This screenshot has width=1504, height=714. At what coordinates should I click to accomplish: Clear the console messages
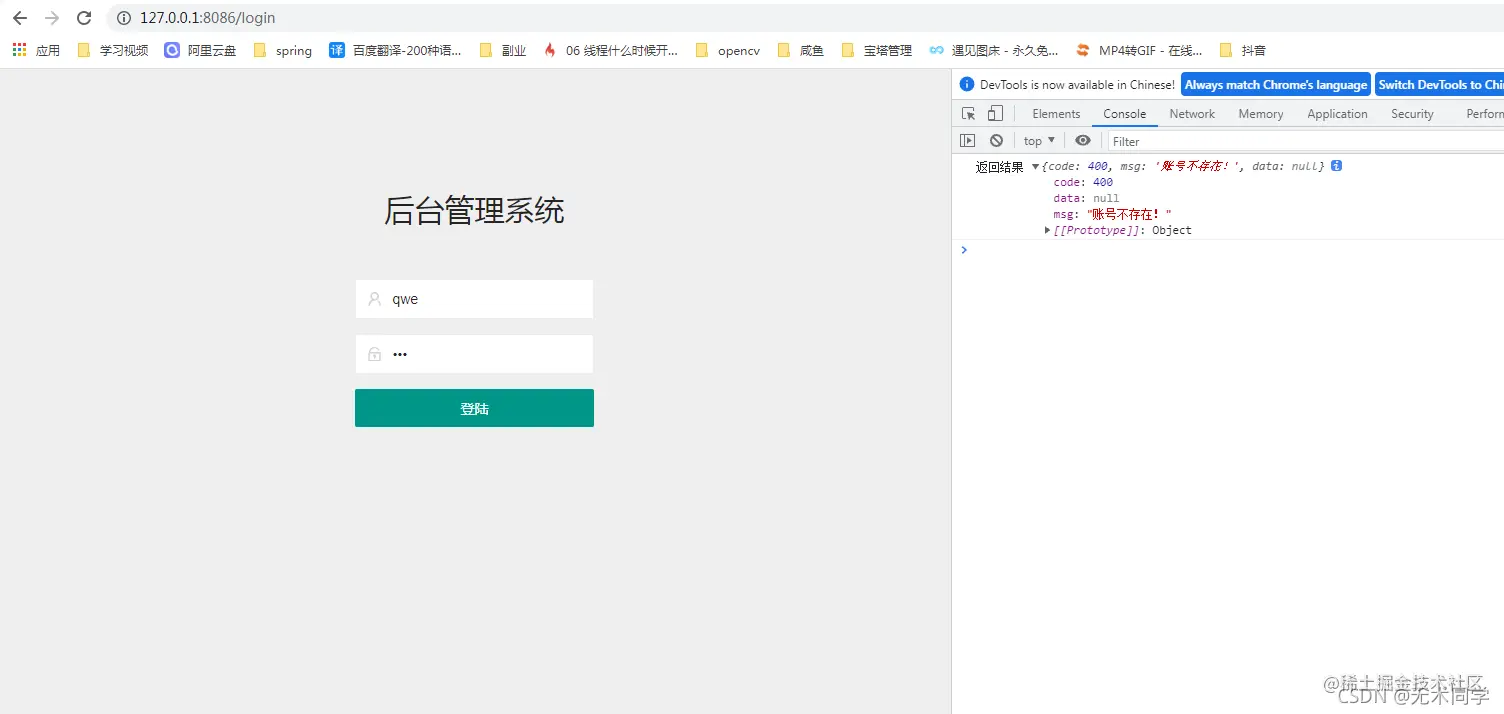pos(996,140)
